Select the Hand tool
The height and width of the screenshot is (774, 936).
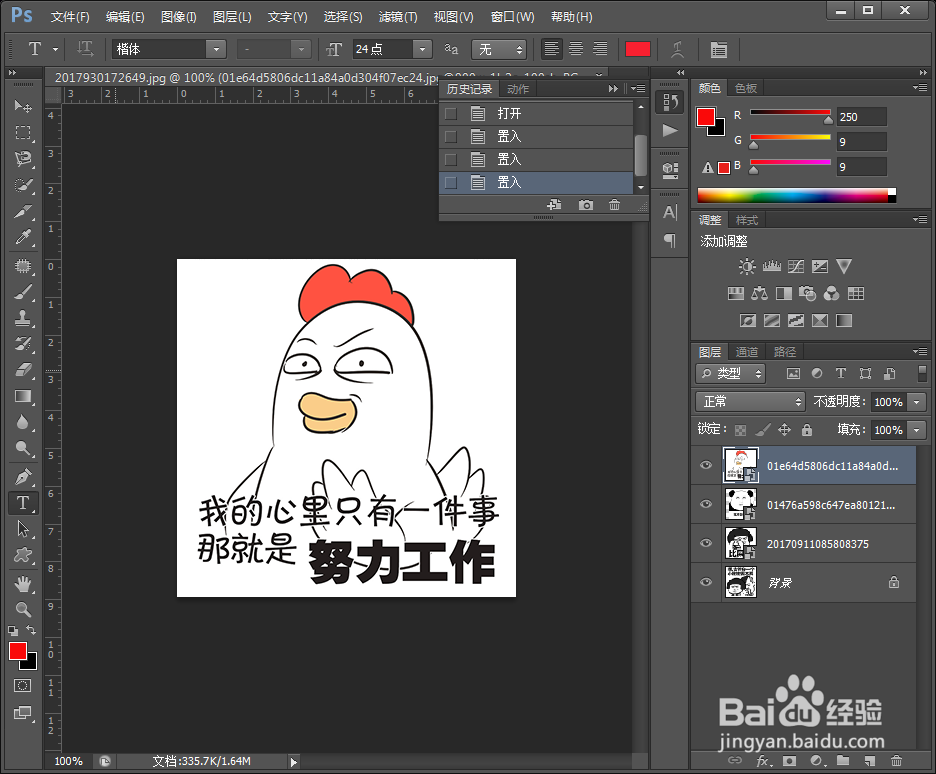pos(23,583)
